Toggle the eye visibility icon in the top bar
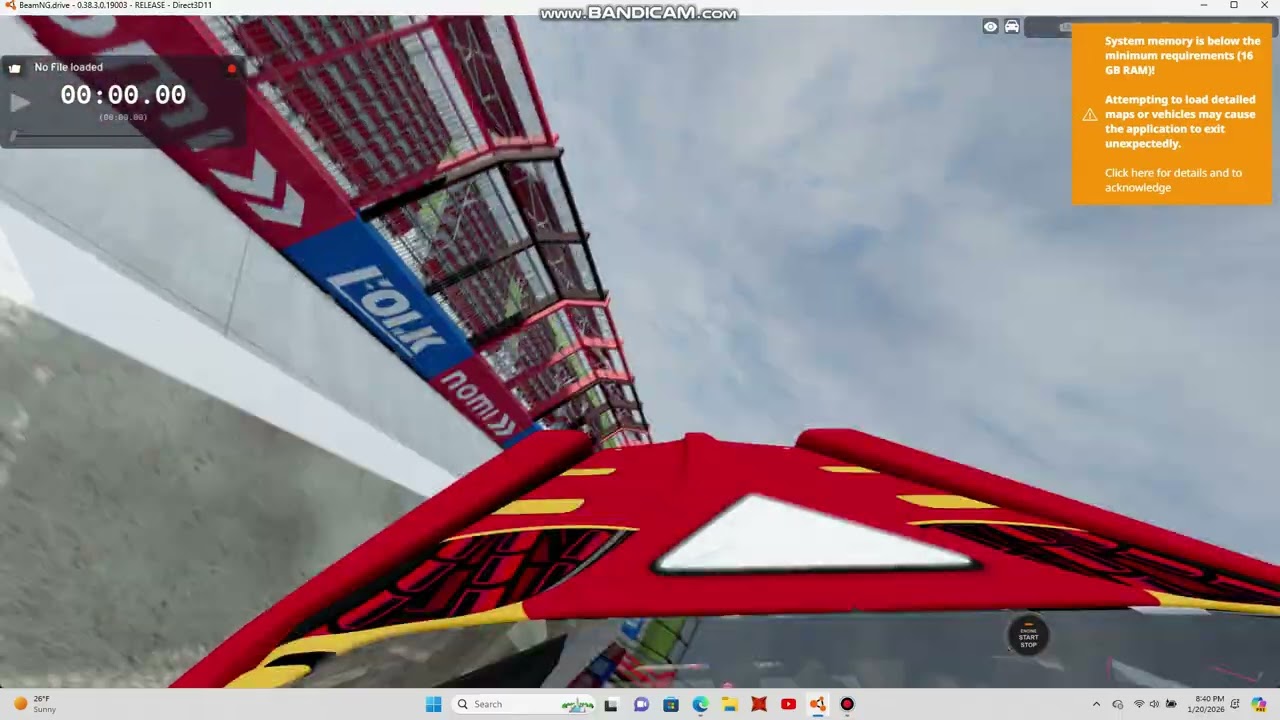This screenshot has width=1280, height=720. point(990,27)
